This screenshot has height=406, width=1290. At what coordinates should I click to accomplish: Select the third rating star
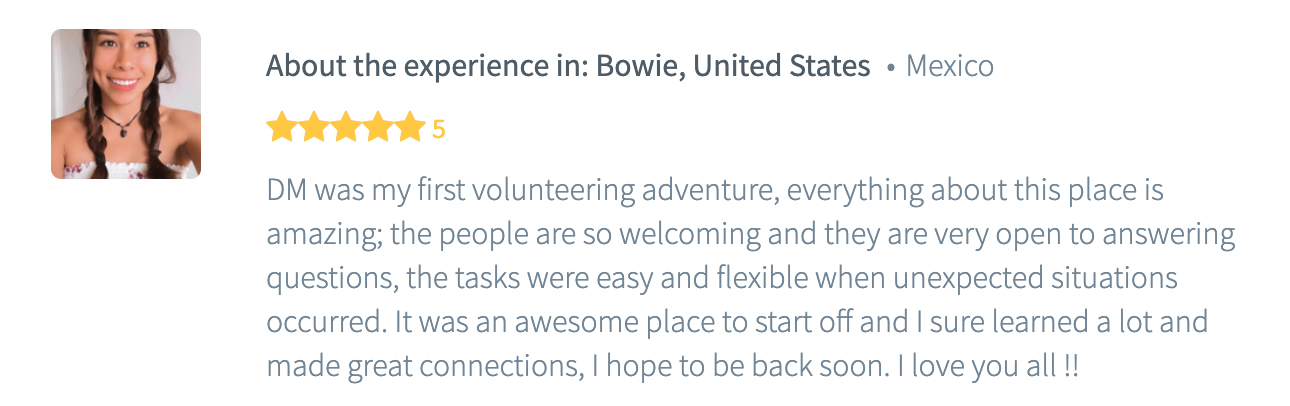[346, 129]
